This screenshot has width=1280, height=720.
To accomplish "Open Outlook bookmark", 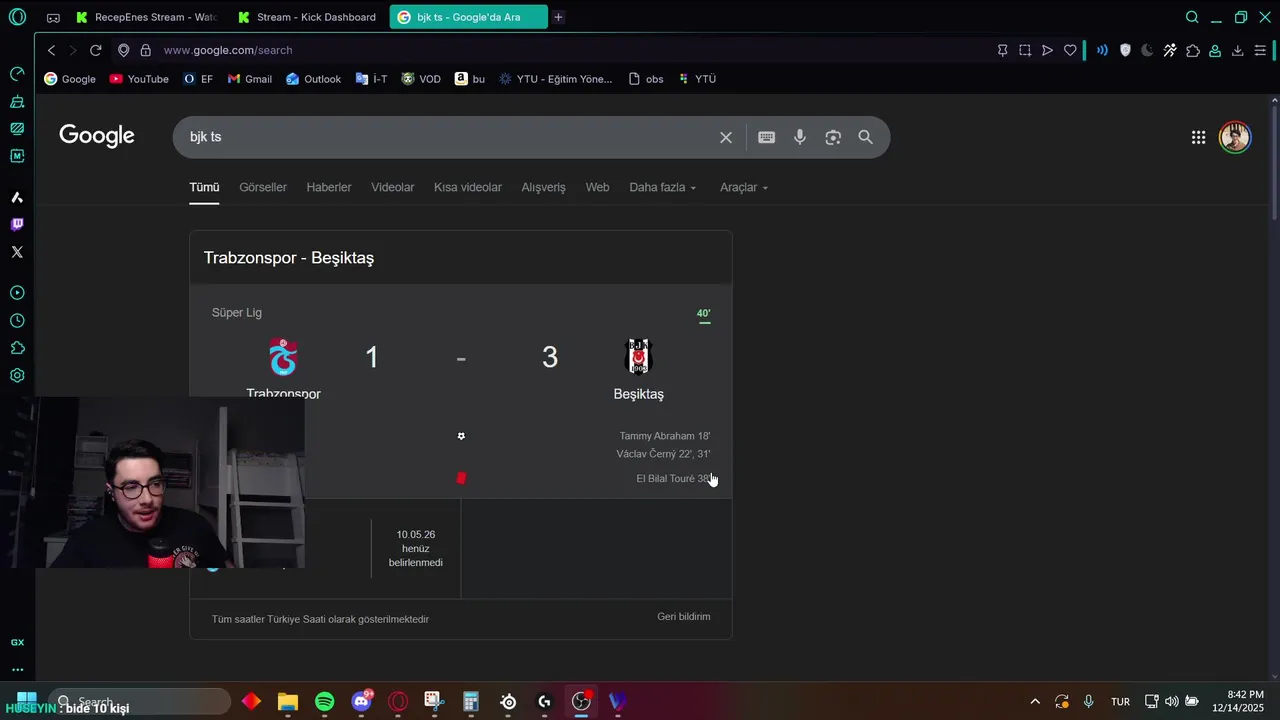I will pos(313,79).
